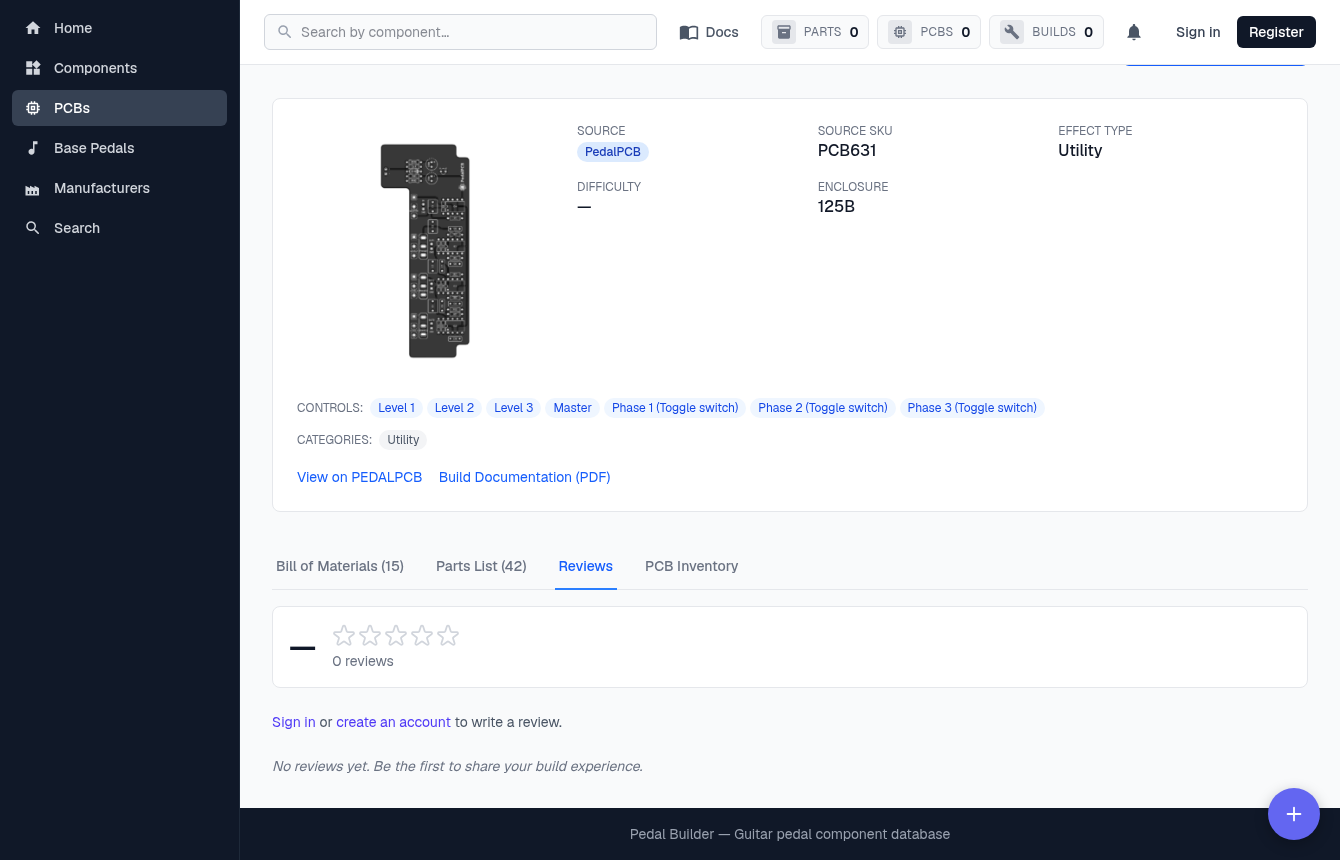Click Phase 2 (Toggle switch) tag

pyautogui.click(x=823, y=408)
